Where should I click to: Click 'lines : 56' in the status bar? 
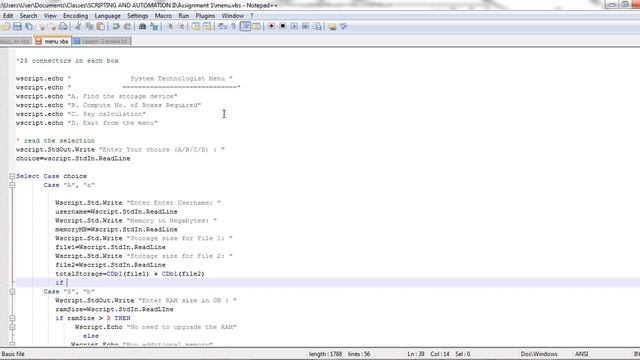pyautogui.click(x=359, y=354)
